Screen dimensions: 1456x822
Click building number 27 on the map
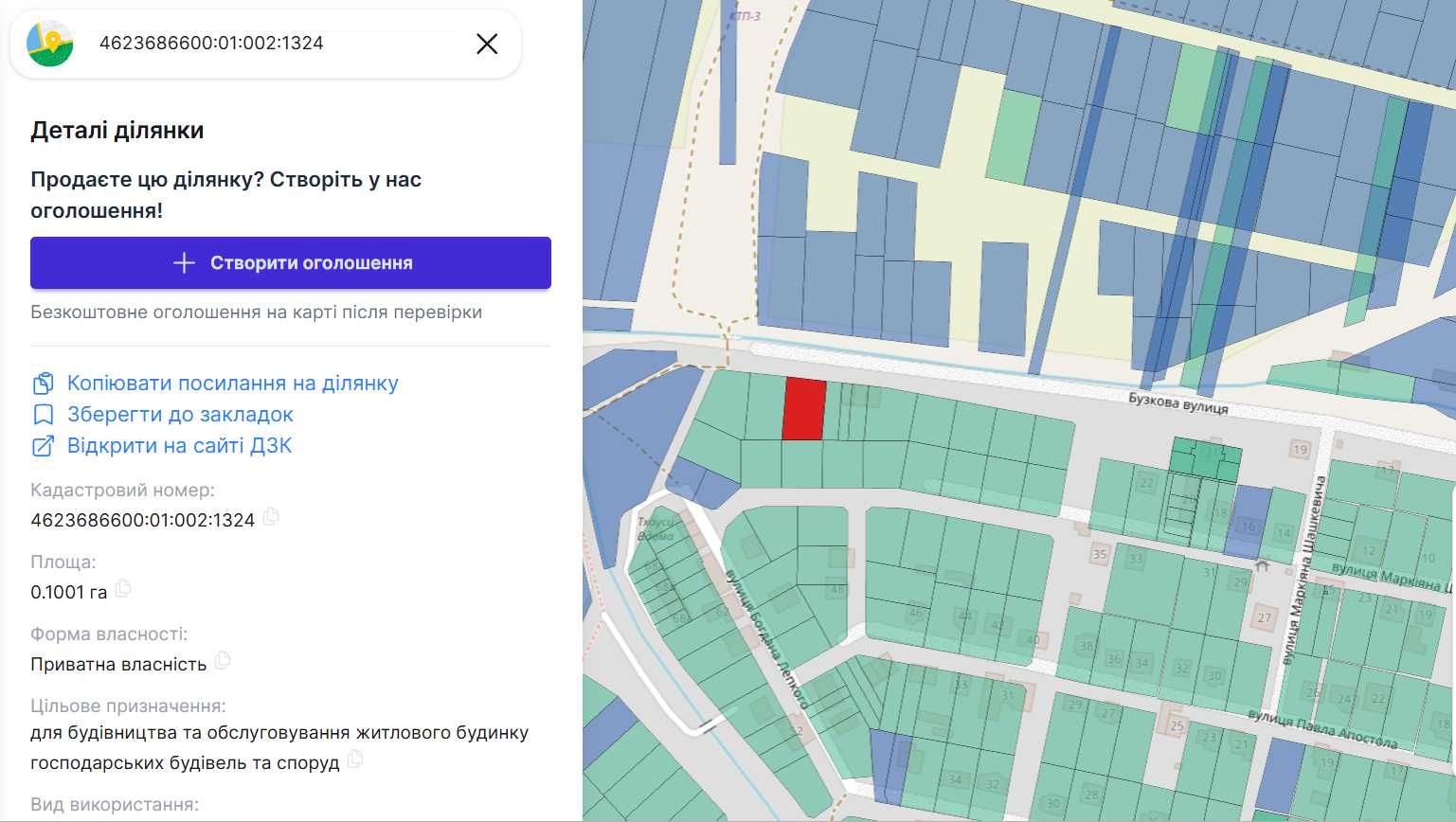coord(1265,617)
